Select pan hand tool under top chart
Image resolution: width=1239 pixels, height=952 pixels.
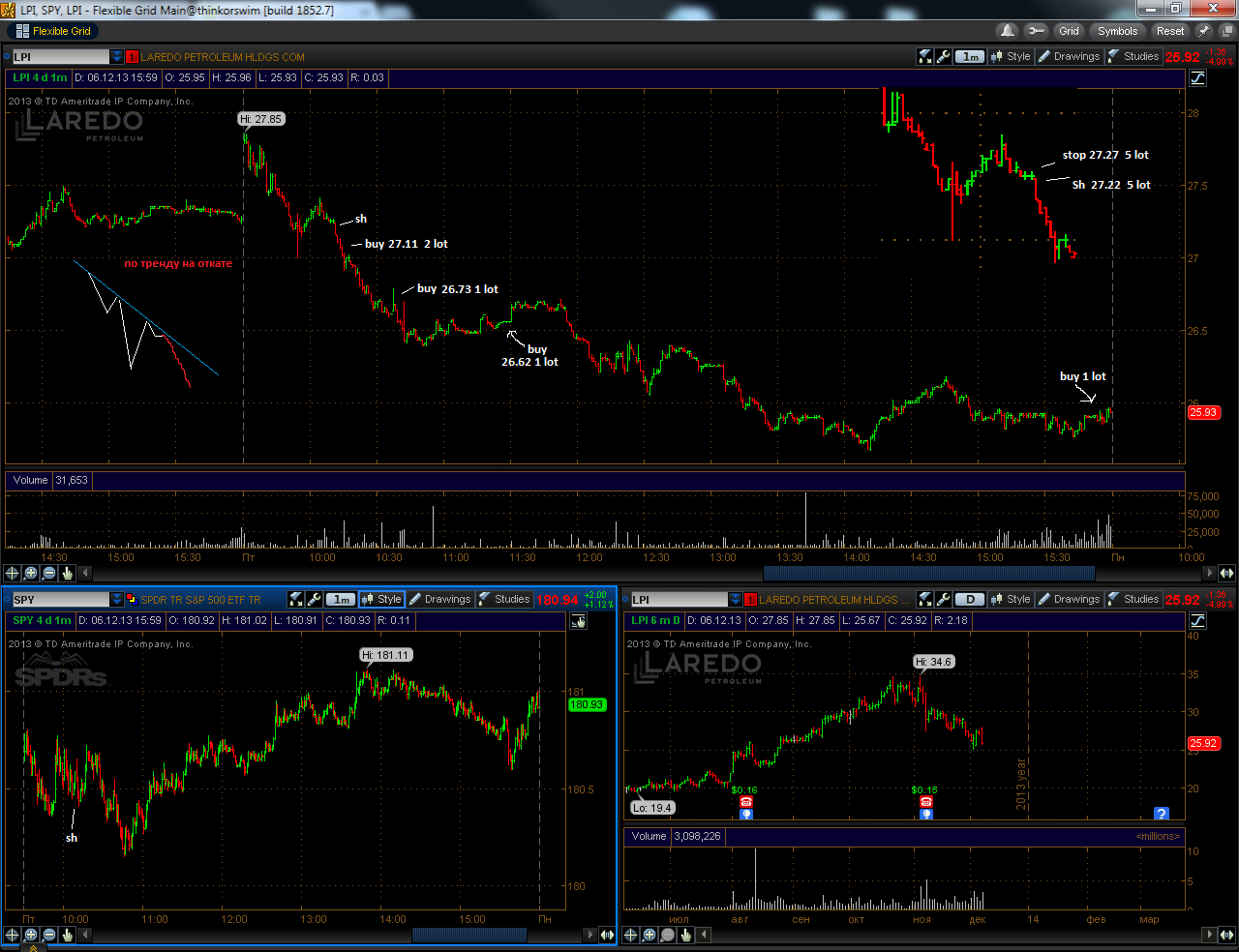pyautogui.click(x=67, y=573)
